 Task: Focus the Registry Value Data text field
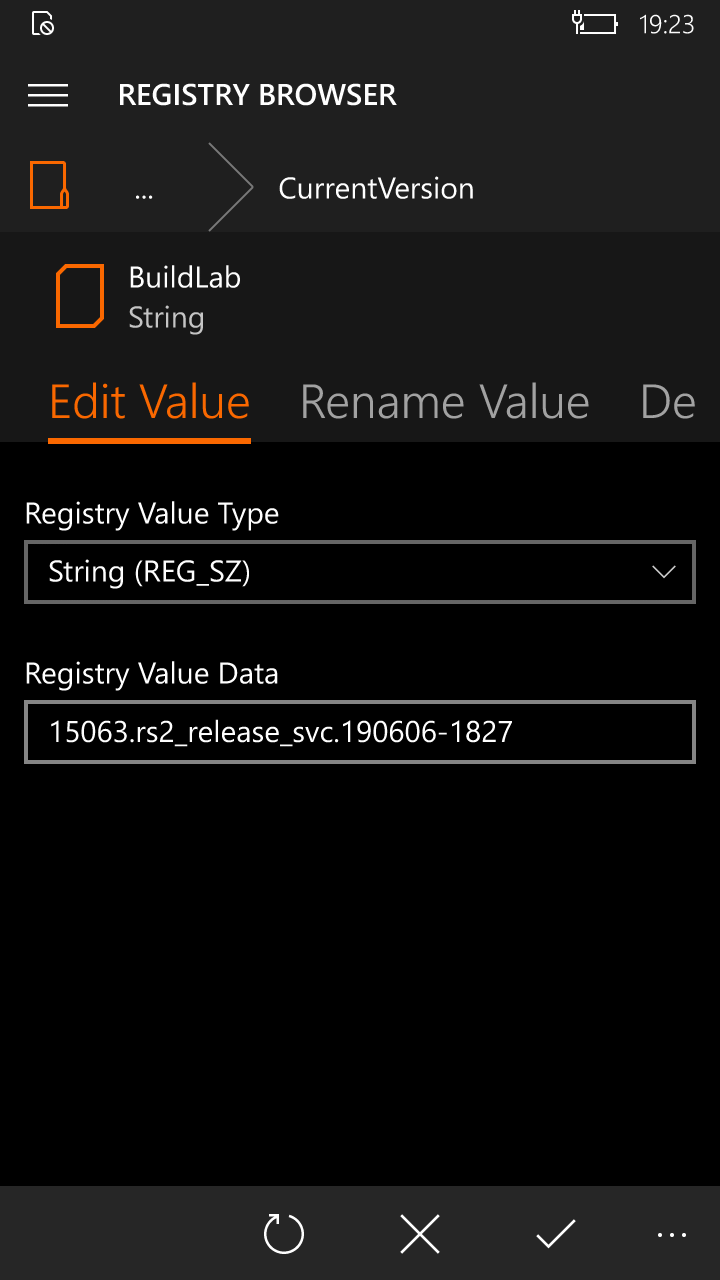pos(360,732)
